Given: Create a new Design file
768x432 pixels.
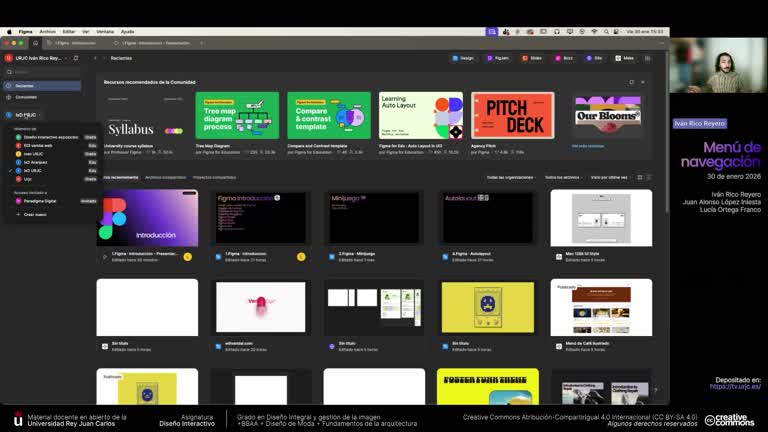Looking at the screenshot, I should coord(463,58).
